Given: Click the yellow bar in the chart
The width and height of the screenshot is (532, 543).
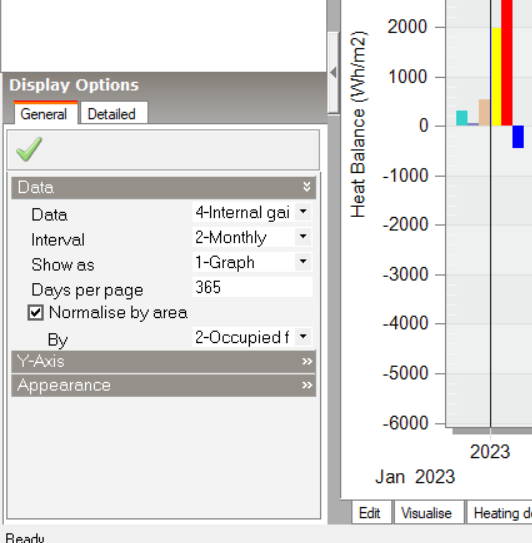Looking at the screenshot, I should (x=496, y=77).
